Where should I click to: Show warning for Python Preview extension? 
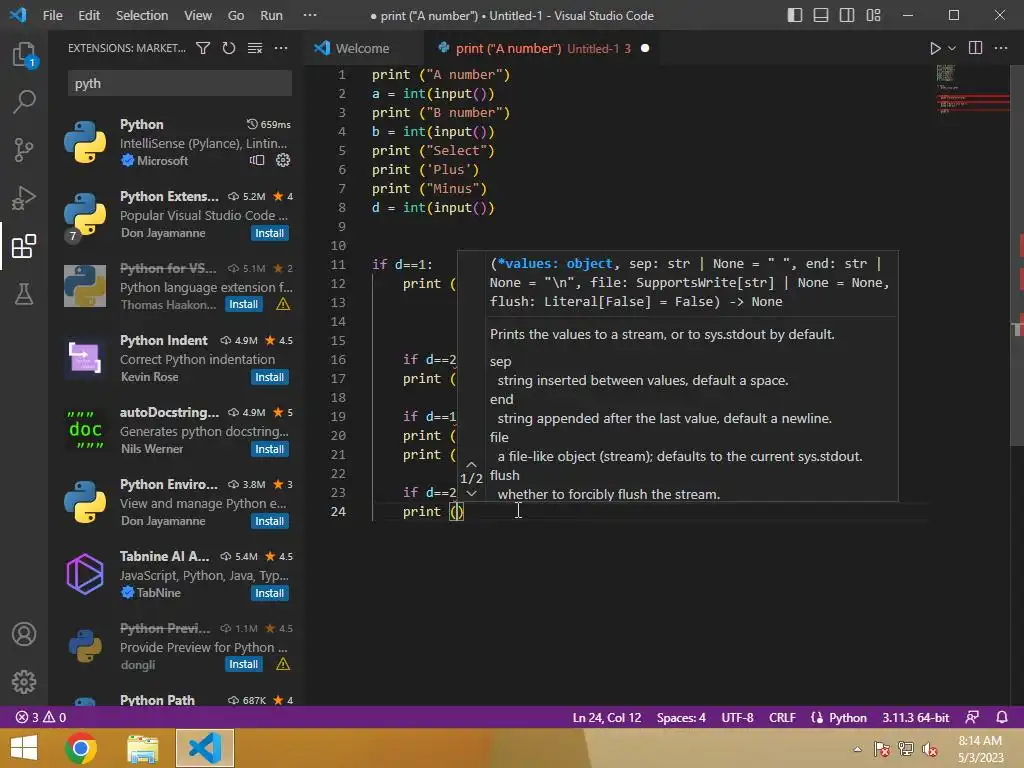pyautogui.click(x=283, y=664)
